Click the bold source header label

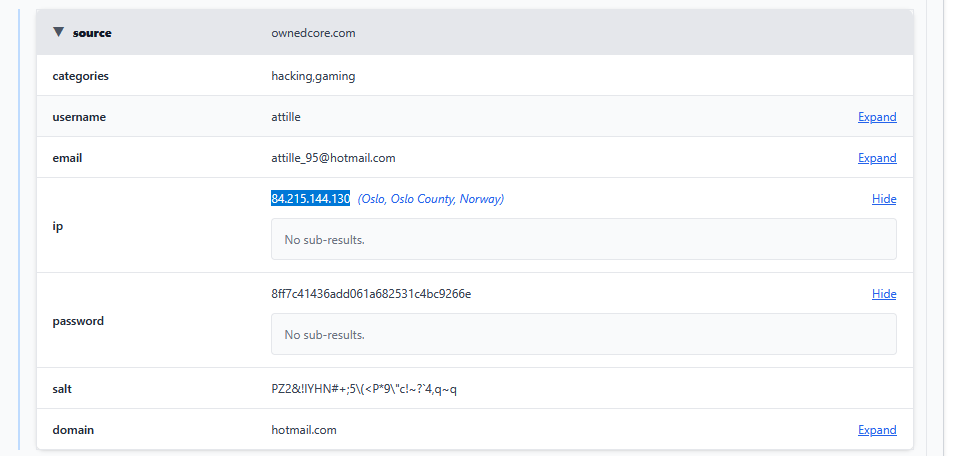92,33
